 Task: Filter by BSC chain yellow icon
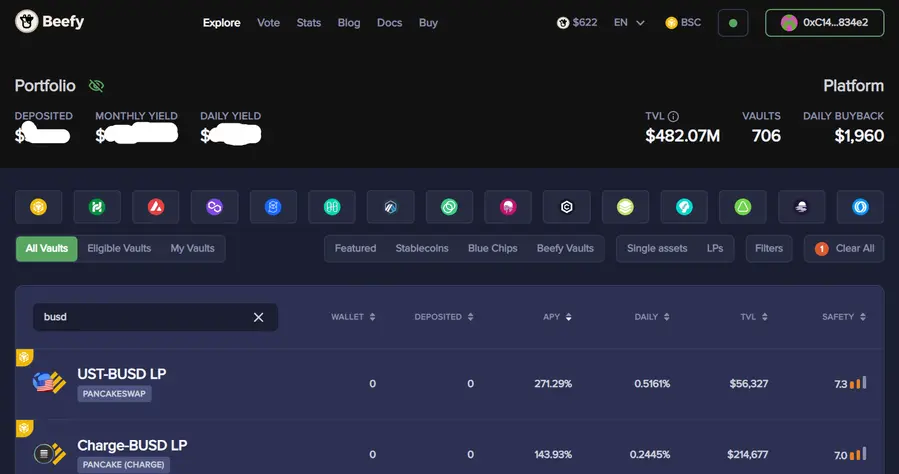[38, 207]
